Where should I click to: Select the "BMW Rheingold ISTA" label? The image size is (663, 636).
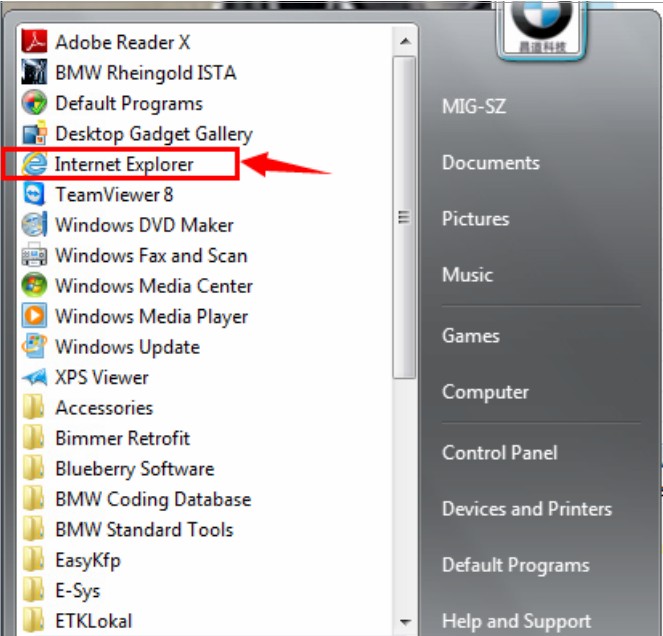click(x=146, y=72)
